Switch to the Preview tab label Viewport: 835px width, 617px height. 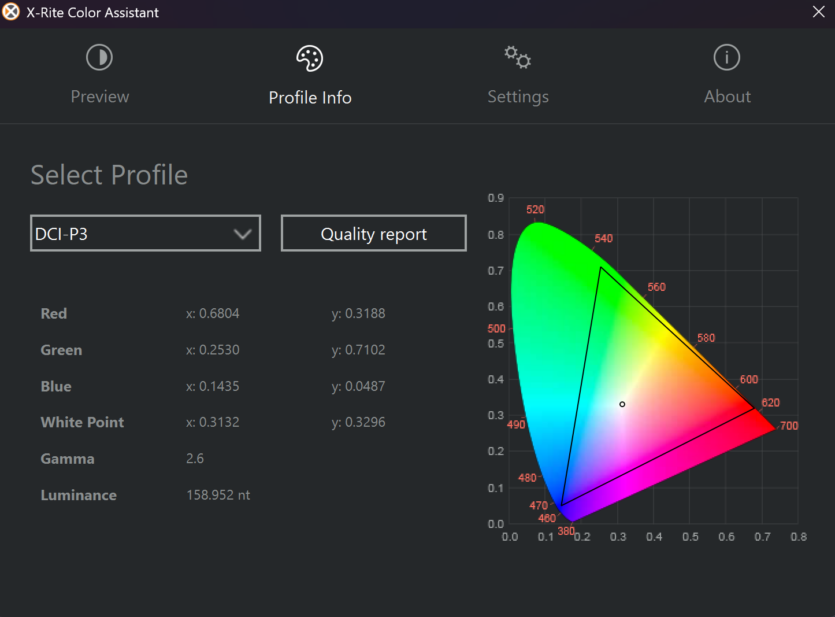coord(100,97)
